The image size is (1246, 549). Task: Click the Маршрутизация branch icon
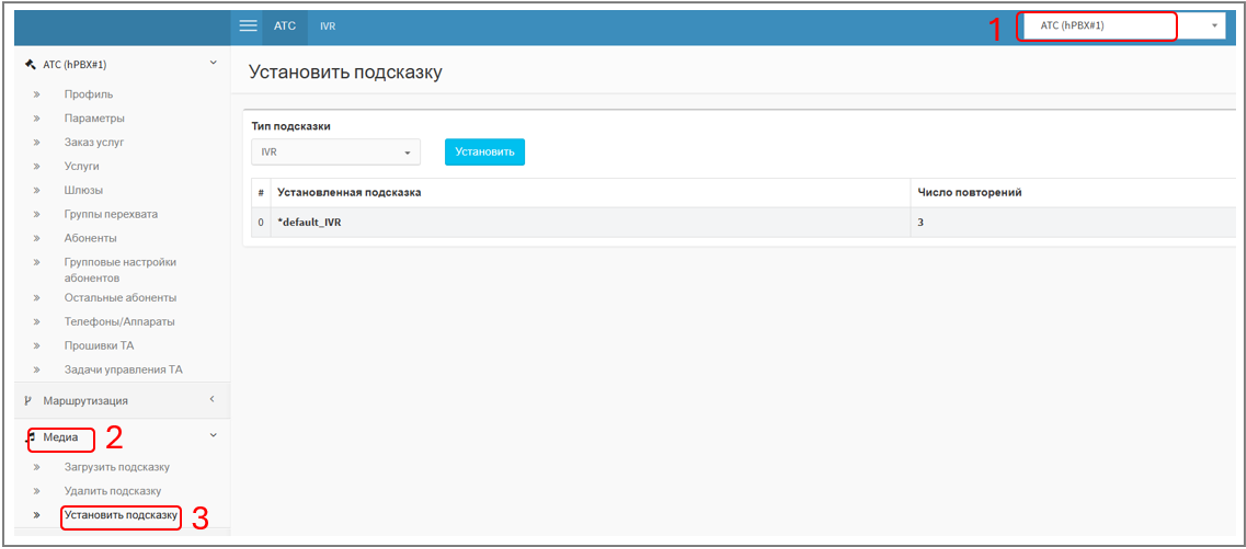pos(28,400)
